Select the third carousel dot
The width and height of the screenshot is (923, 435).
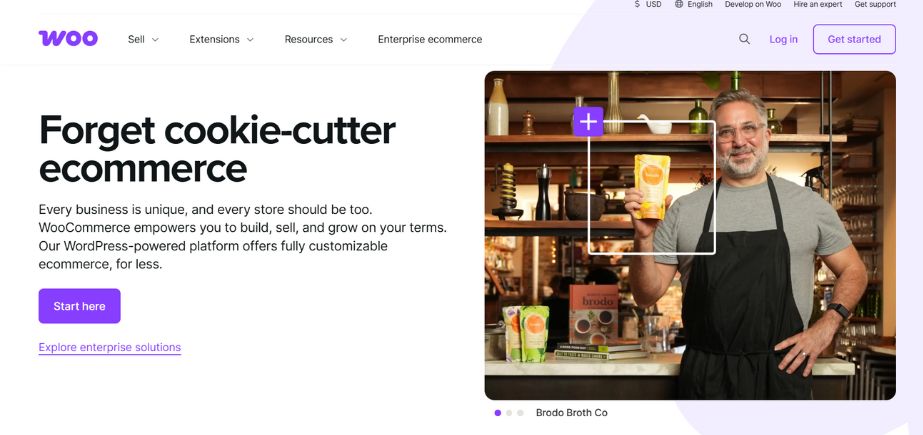520,413
